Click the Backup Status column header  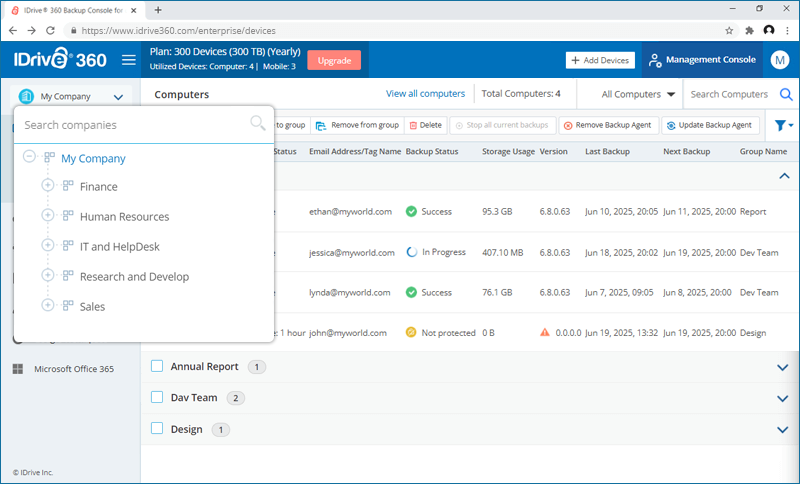pos(432,151)
